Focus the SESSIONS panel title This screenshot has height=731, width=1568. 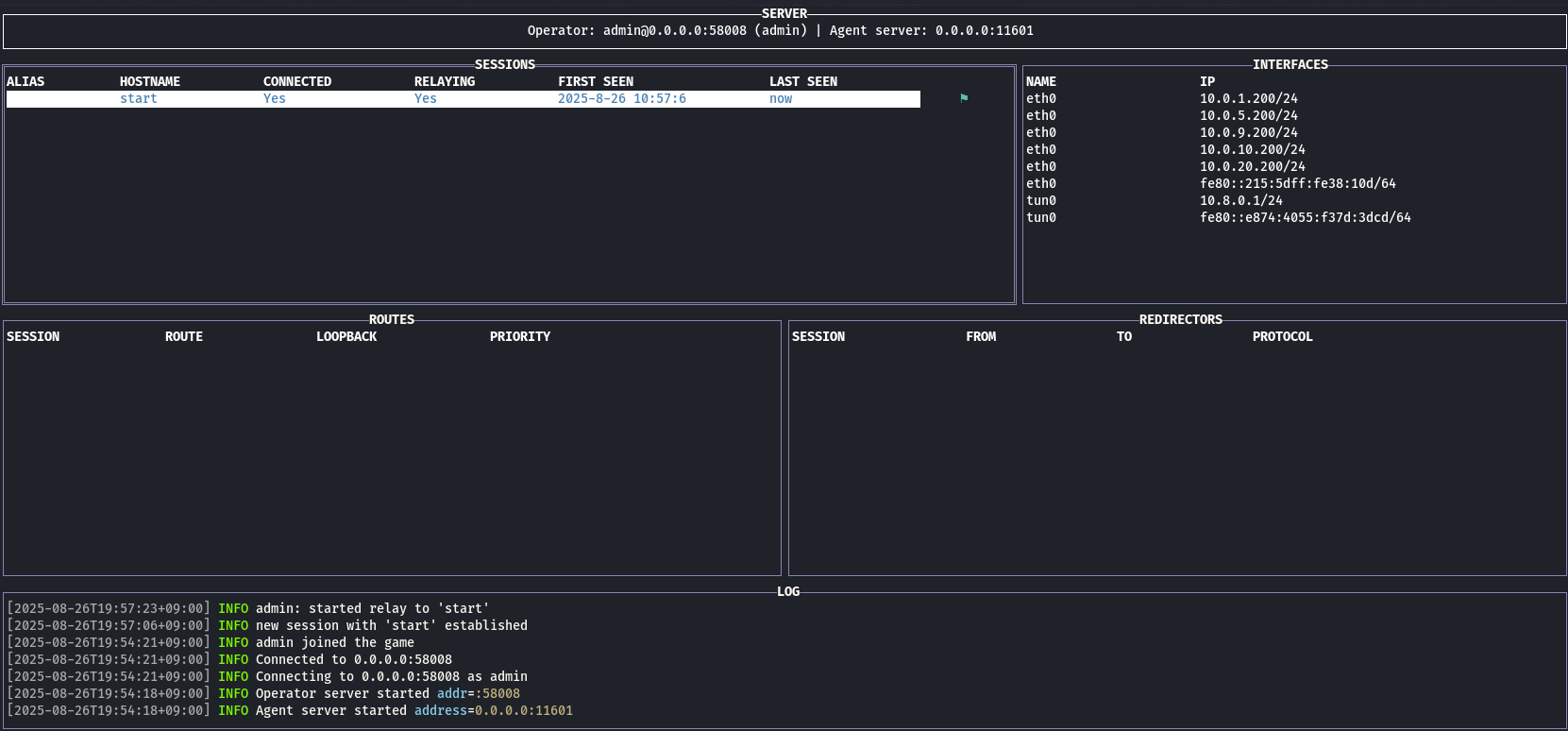(505, 65)
